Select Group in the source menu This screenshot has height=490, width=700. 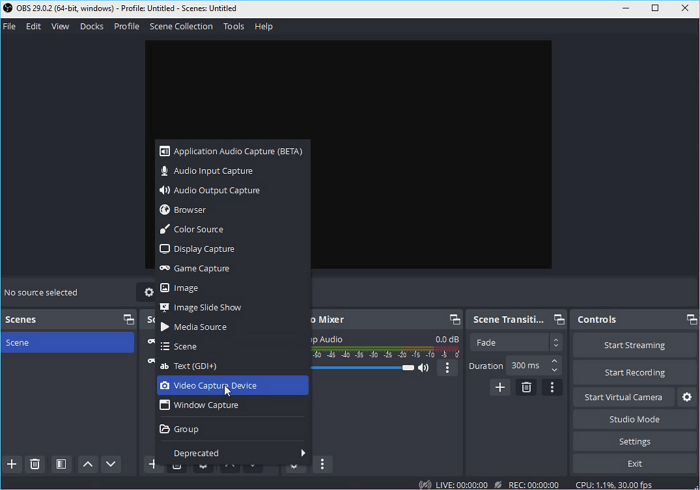233,429
